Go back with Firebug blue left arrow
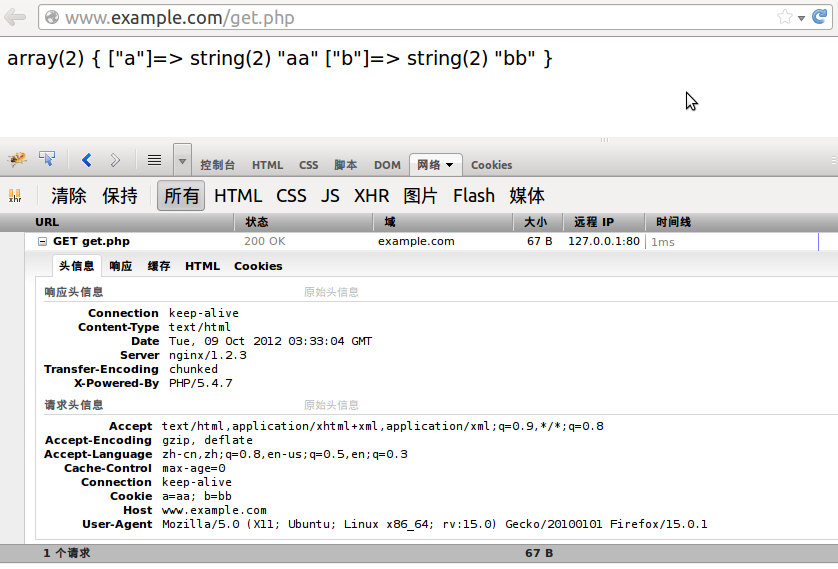838x569 pixels. tap(87, 160)
